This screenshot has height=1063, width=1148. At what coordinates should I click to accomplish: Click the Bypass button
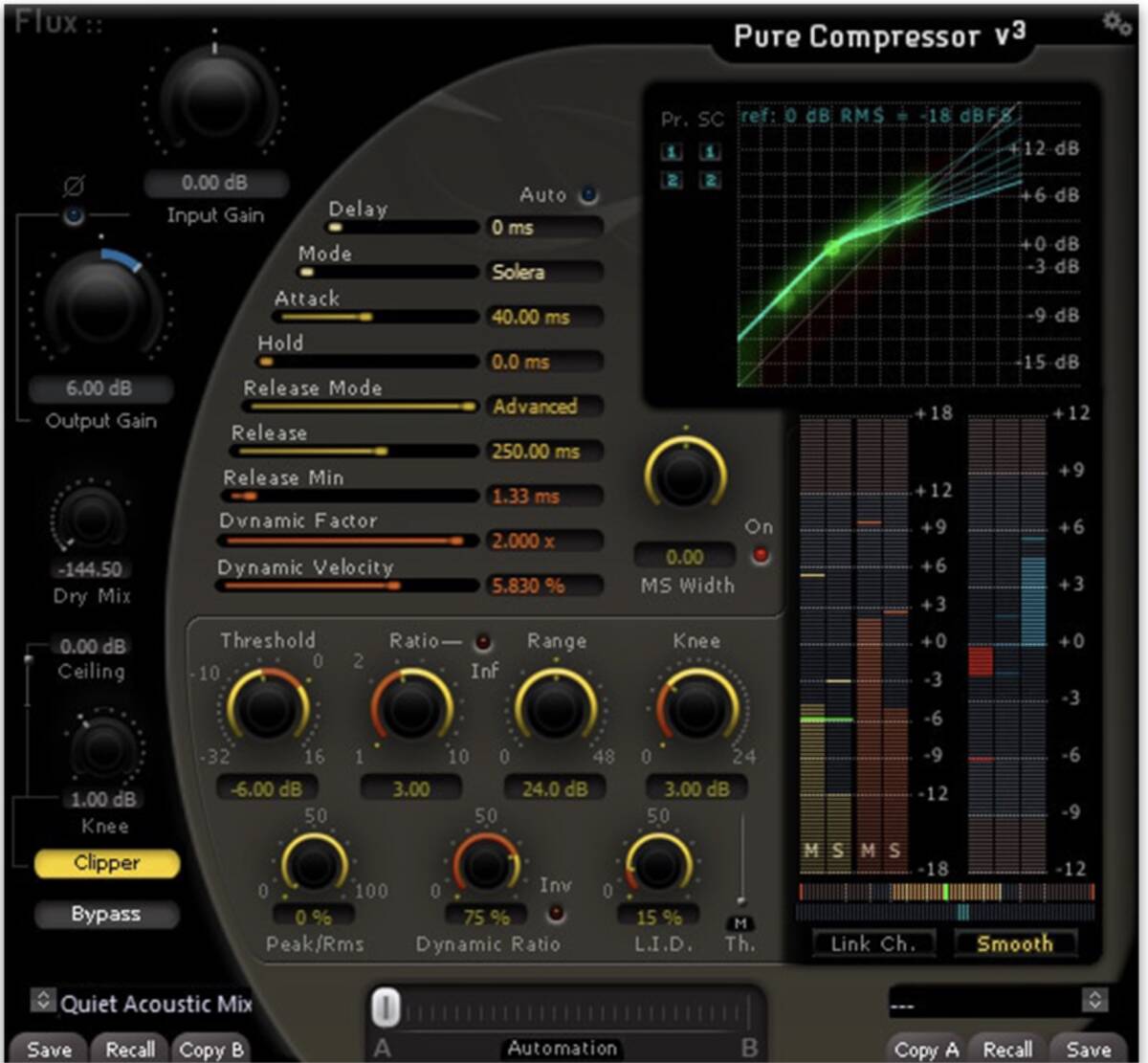coord(106,914)
